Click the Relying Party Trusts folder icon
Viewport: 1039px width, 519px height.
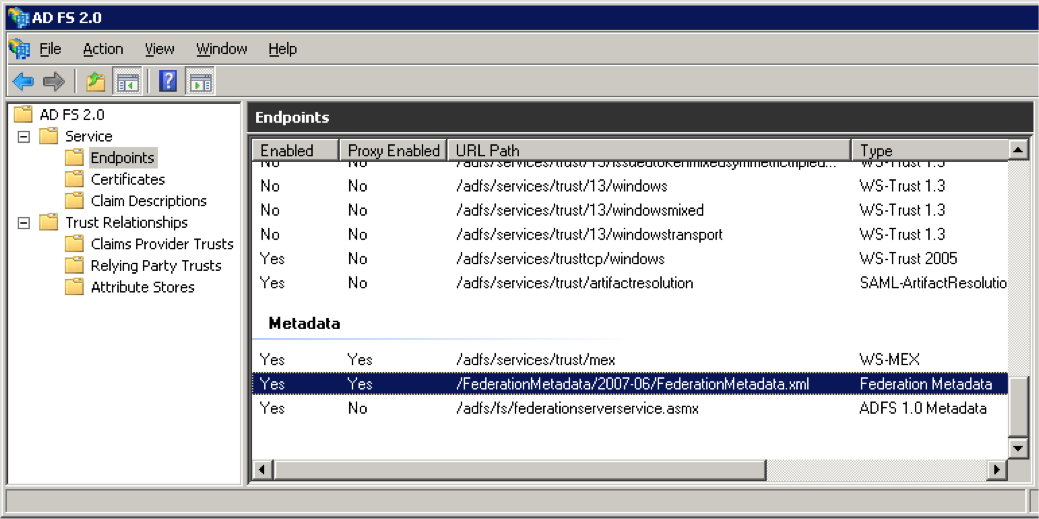(74, 265)
